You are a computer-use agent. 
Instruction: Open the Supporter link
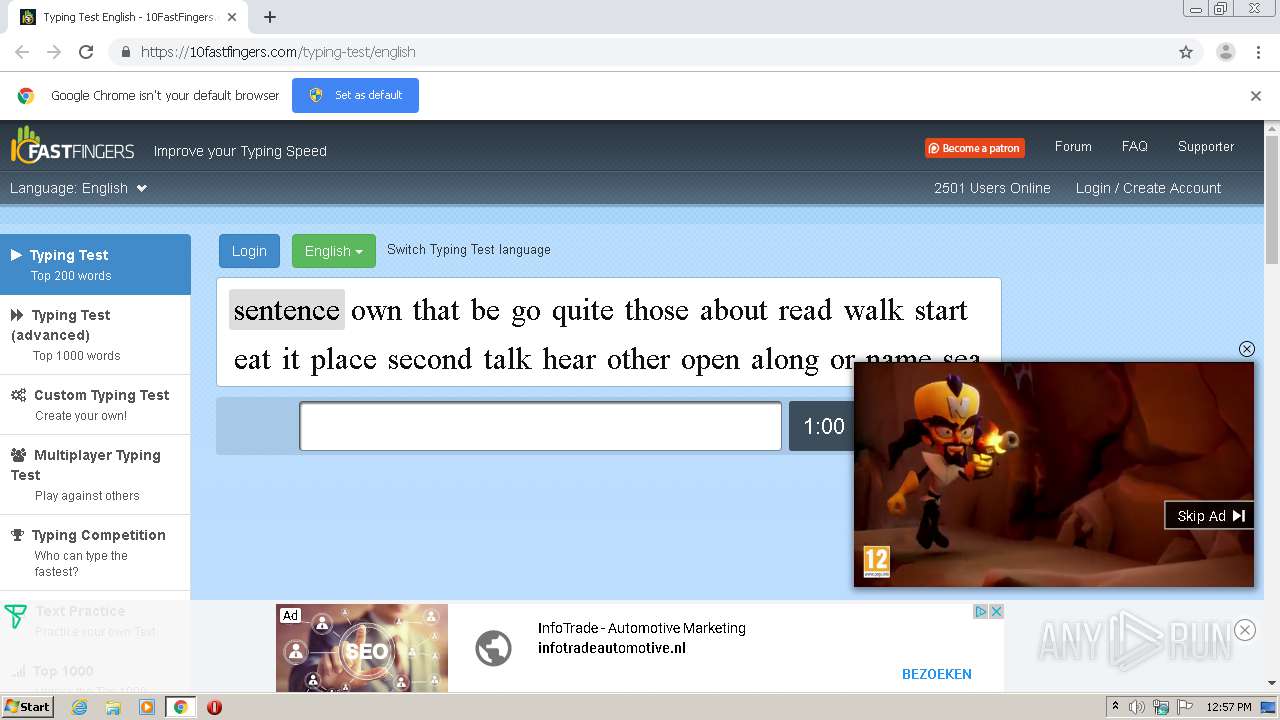coord(1206,146)
